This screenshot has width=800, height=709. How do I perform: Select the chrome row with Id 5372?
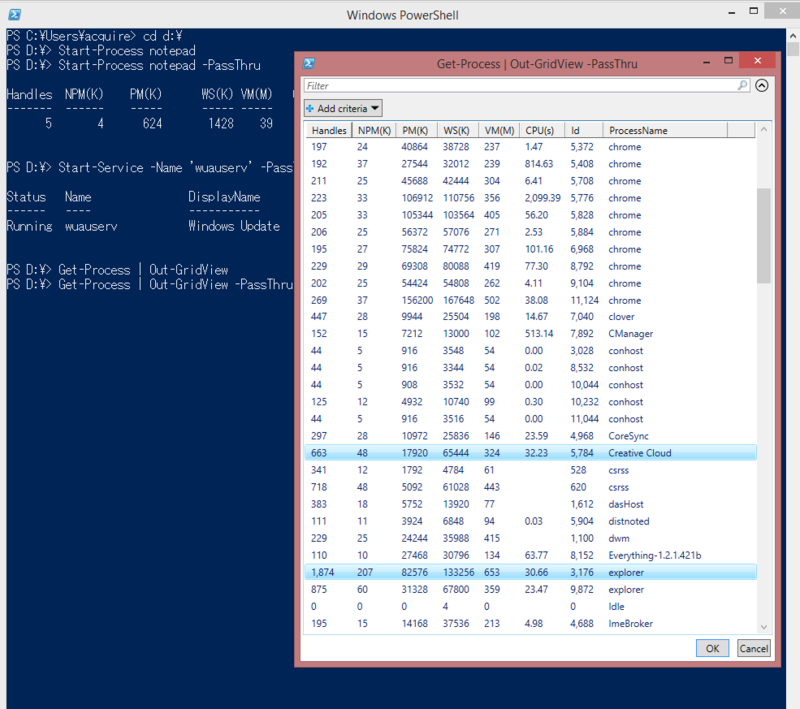coord(550,146)
